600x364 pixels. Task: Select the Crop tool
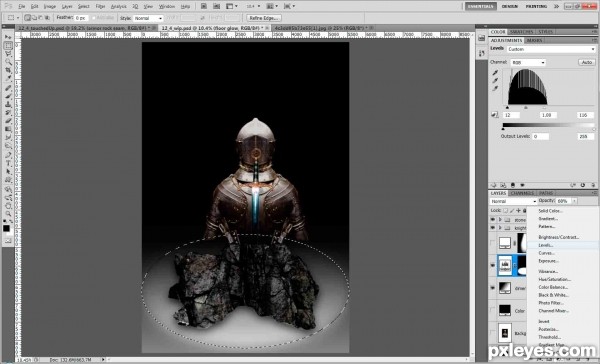pyautogui.click(x=8, y=70)
